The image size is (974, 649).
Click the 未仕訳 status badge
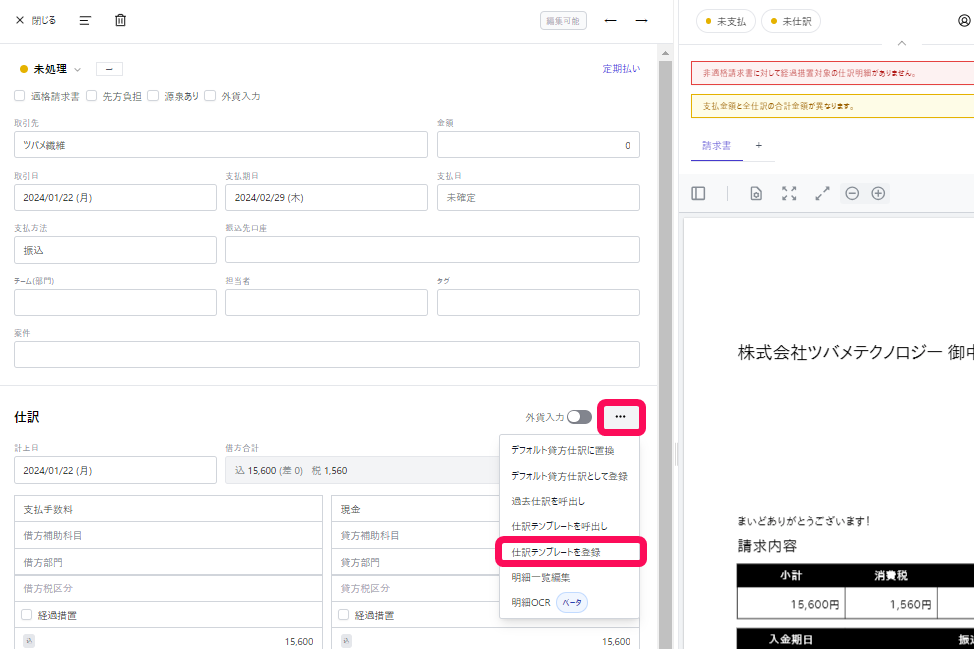point(791,21)
